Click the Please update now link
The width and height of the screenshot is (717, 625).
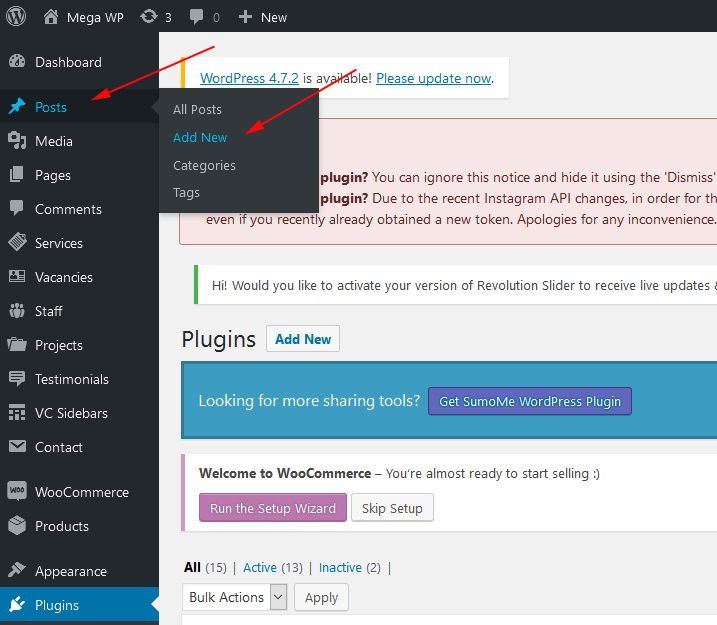434,78
